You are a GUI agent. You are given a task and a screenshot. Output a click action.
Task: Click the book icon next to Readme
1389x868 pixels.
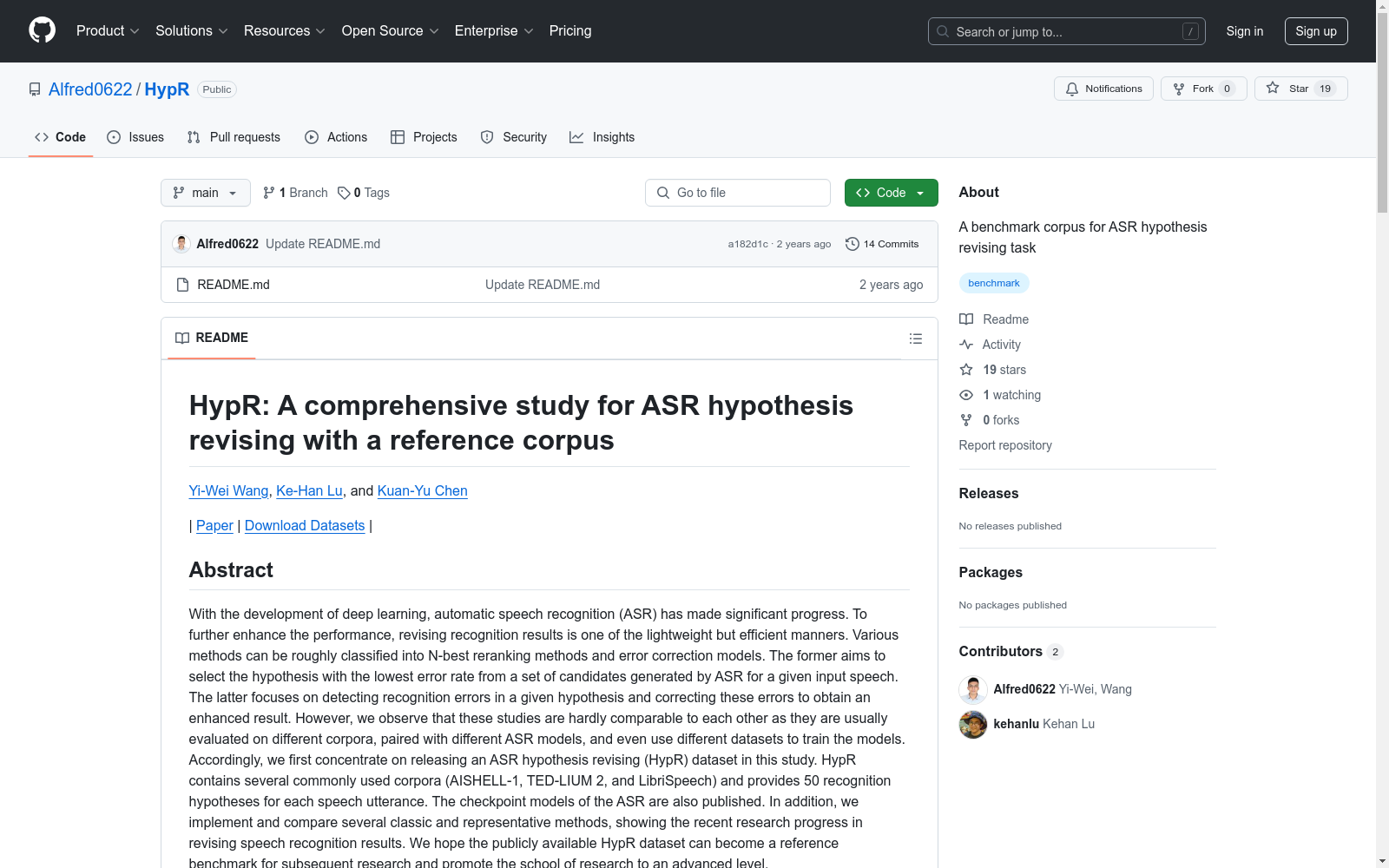tap(966, 319)
